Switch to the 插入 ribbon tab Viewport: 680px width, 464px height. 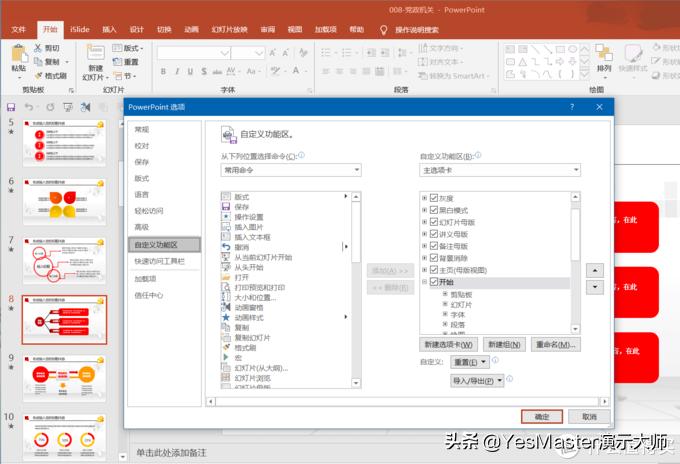point(109,29)
